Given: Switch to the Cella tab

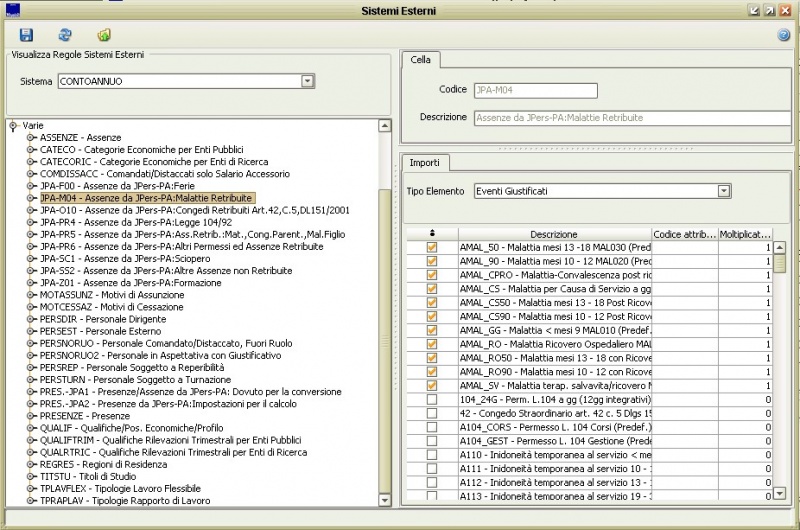Looking at the screenshot, I should click(x=421, y=60).
